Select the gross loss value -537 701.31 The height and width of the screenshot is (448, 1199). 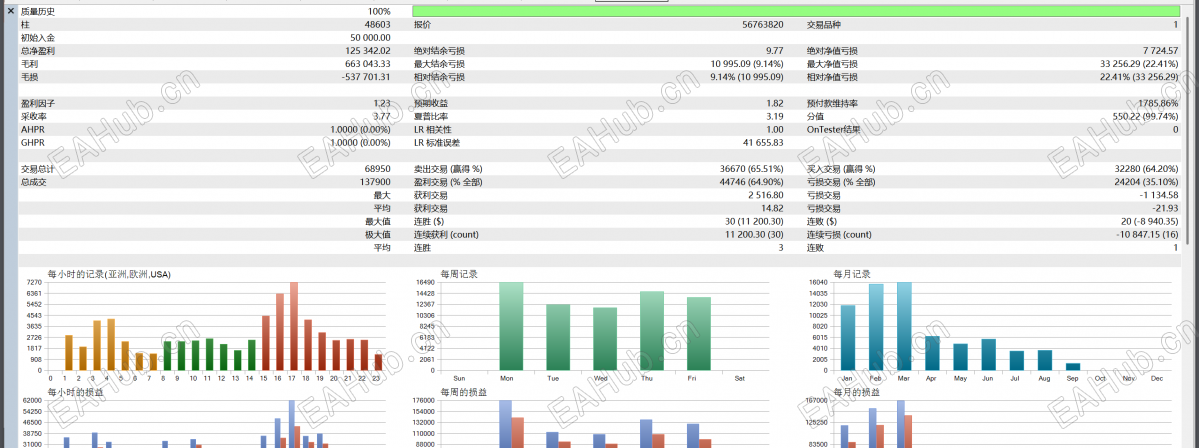coord(366,76)
